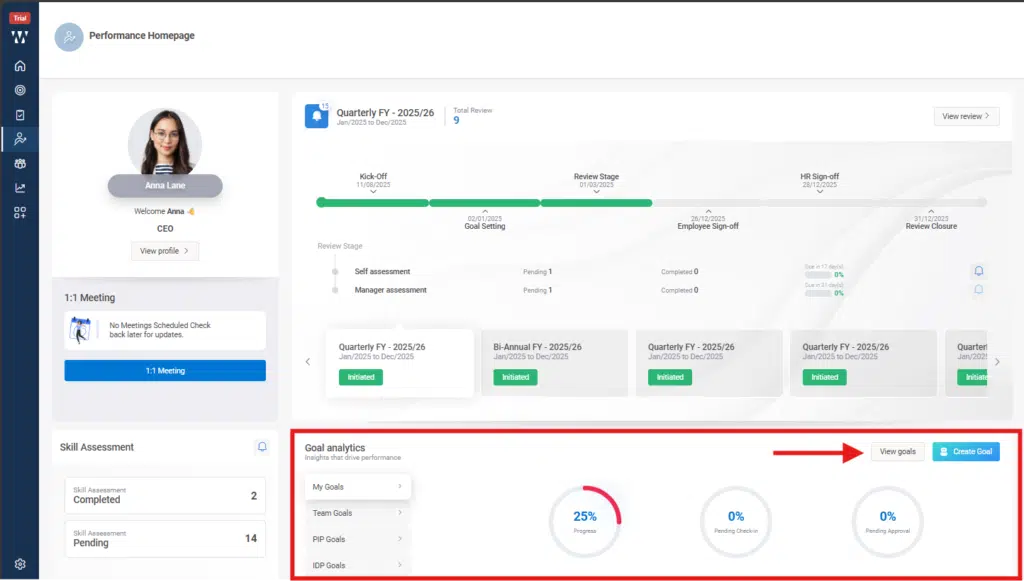The image size is (1024, 581).
Task: Open the Teams icon in left sidebar
Action: click(20, 163)
